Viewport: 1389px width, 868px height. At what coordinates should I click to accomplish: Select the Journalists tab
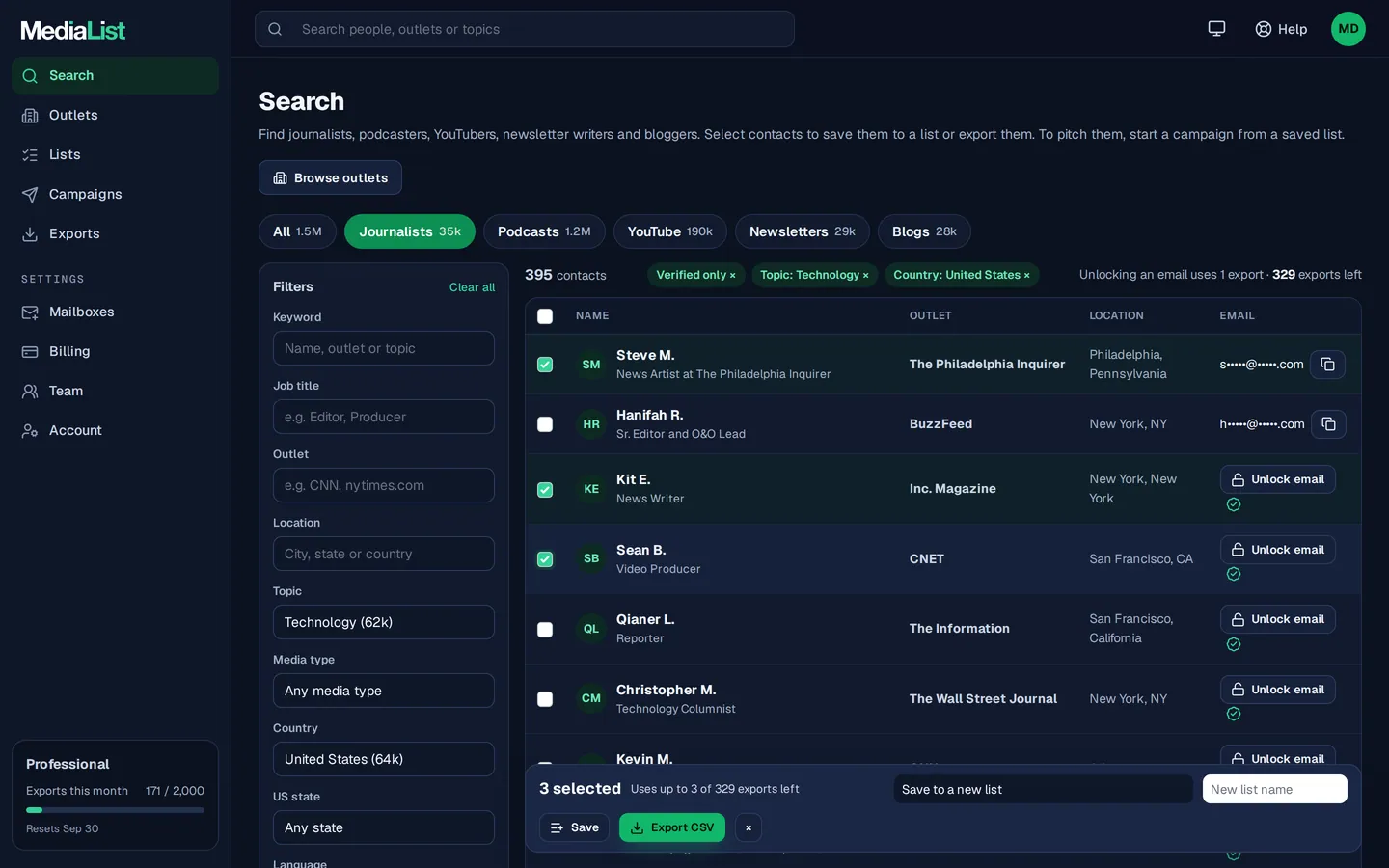pos(410,231)
